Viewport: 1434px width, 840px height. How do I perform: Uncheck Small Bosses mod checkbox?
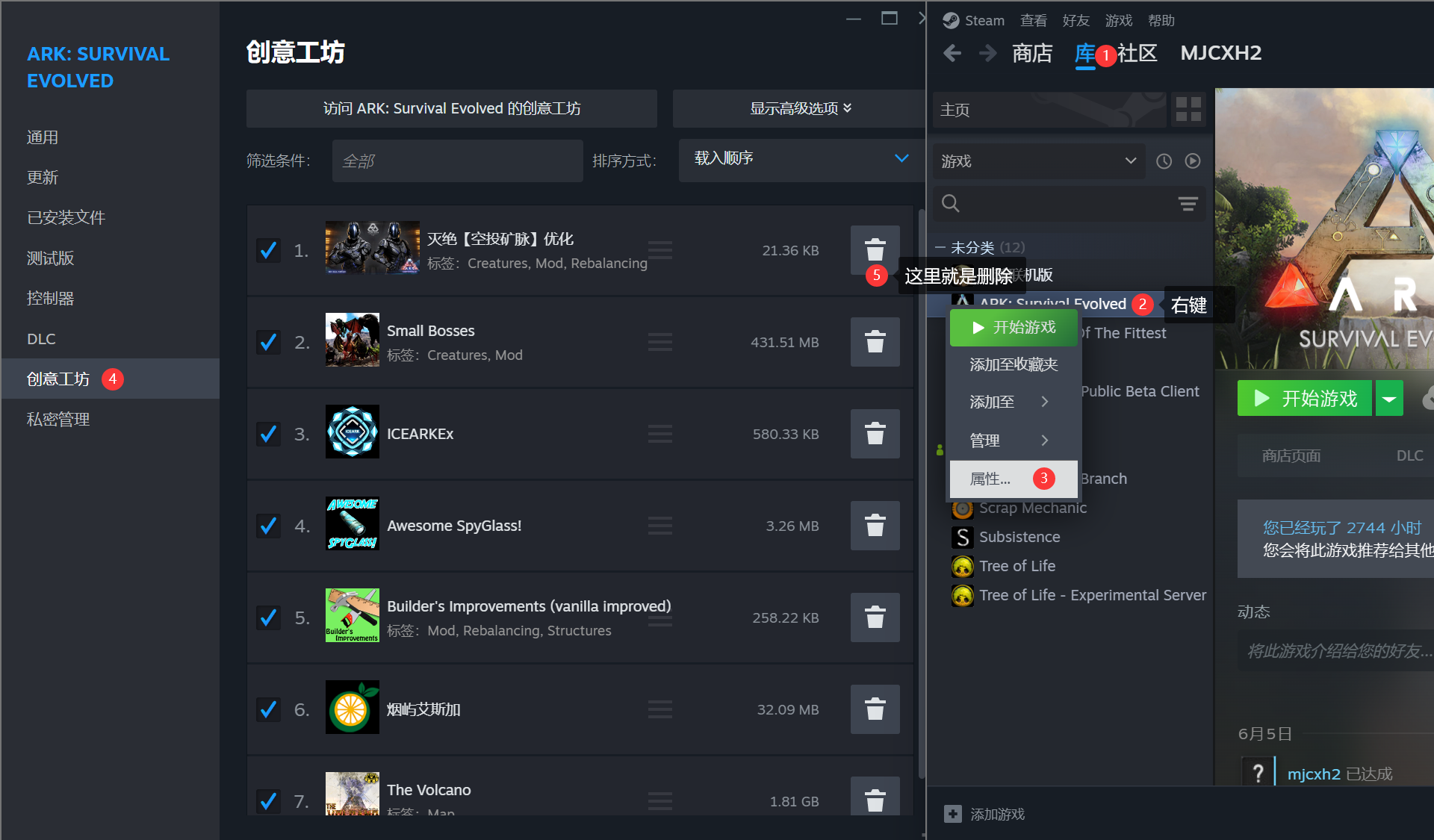pyautogui.click(x=268, y=342)
